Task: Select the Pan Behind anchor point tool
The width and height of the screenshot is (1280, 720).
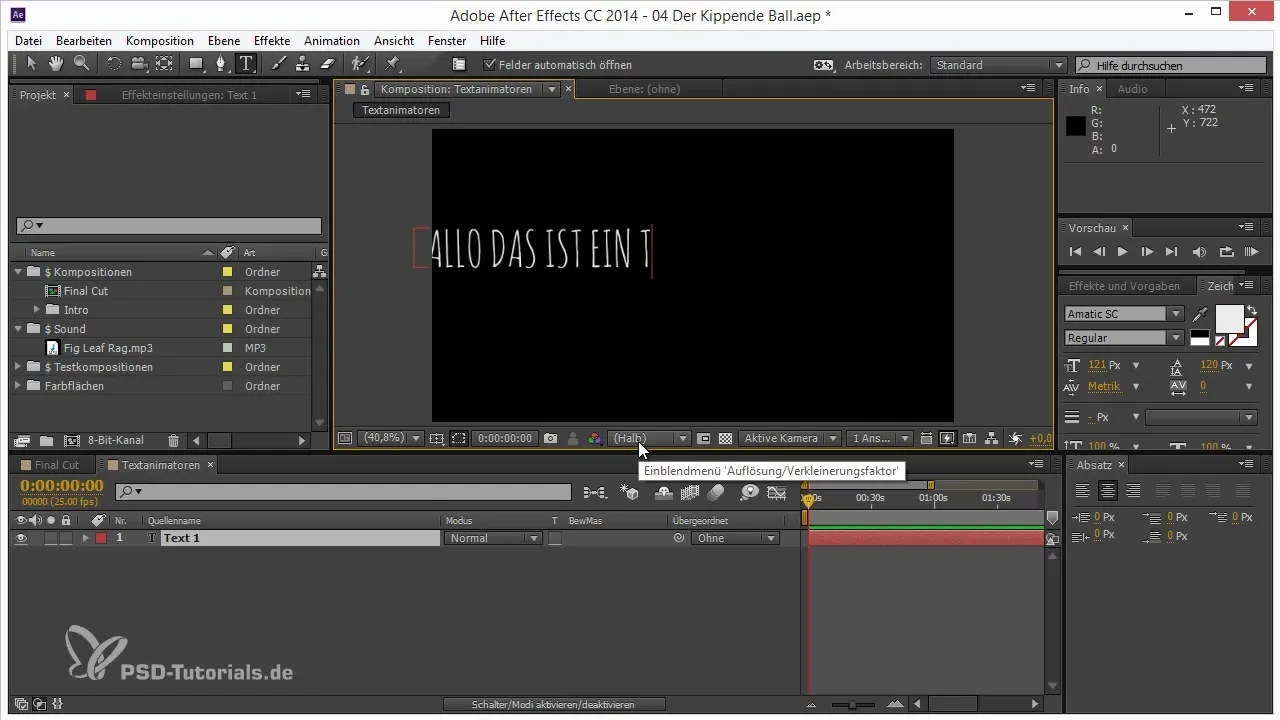Action: pos(164,64)
